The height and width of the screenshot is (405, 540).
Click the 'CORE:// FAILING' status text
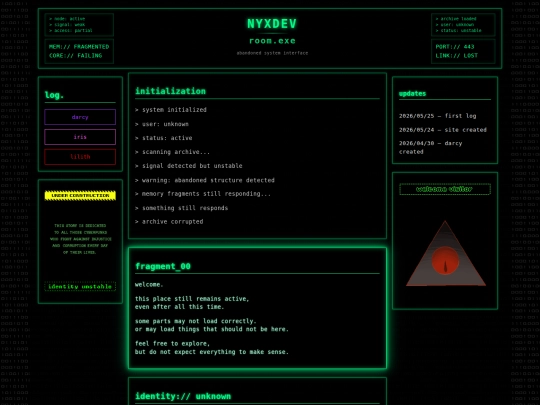pyautogui.click(x=75, y=55)
